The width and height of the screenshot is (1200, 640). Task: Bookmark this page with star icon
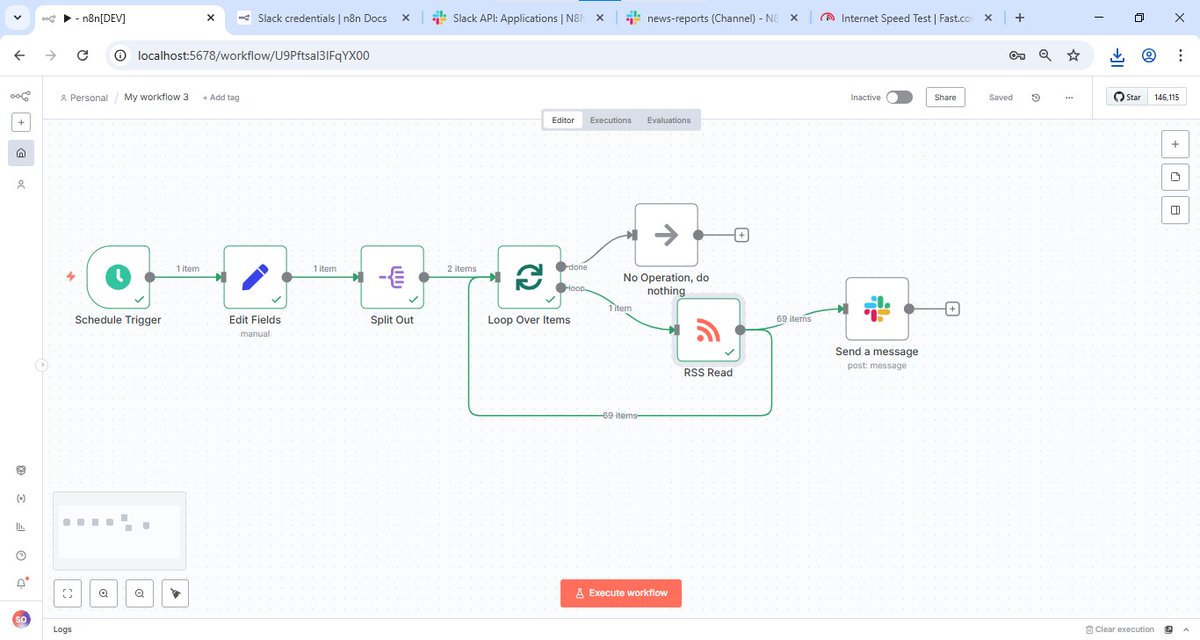[x=1073, y=56]
